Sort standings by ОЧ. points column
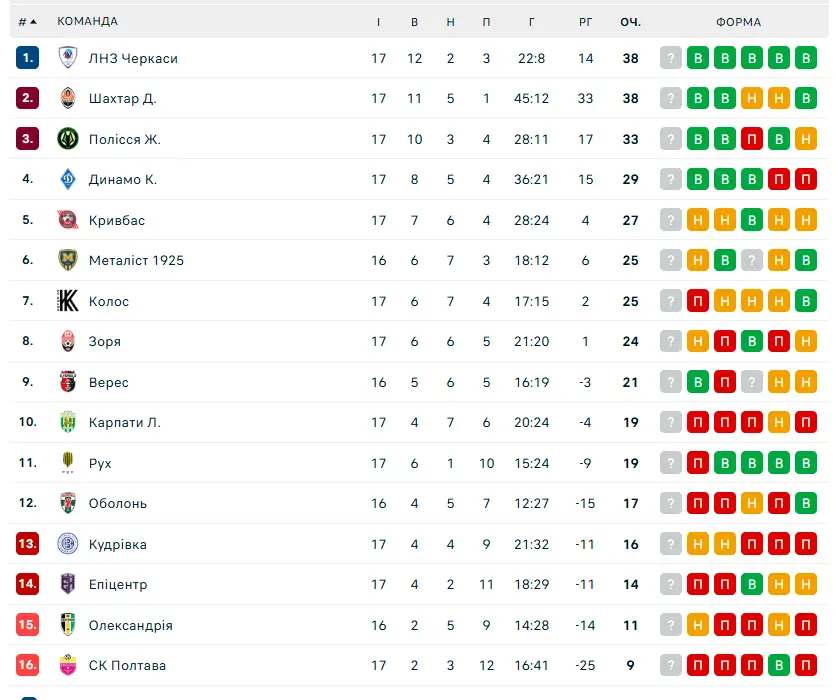Viewport: 836px width, 700px height. coord(631,22)
